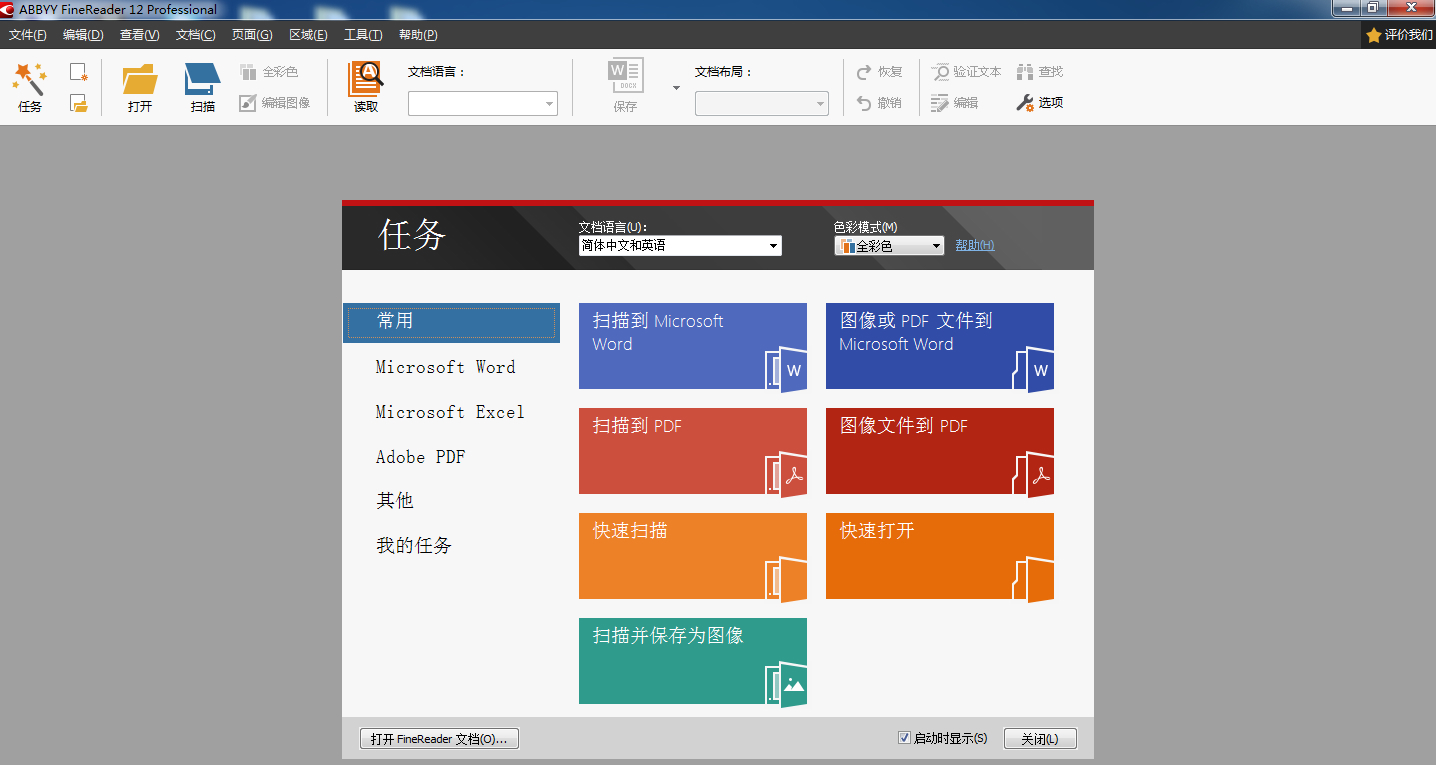Open the 文件 menu
Viewport: 1436px width, 765px height.
[27, 35]
